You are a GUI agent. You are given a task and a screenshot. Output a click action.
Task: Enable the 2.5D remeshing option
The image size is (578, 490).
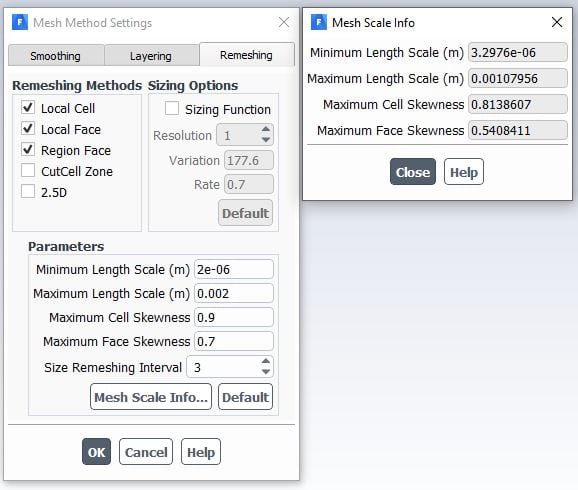[28, 192]
